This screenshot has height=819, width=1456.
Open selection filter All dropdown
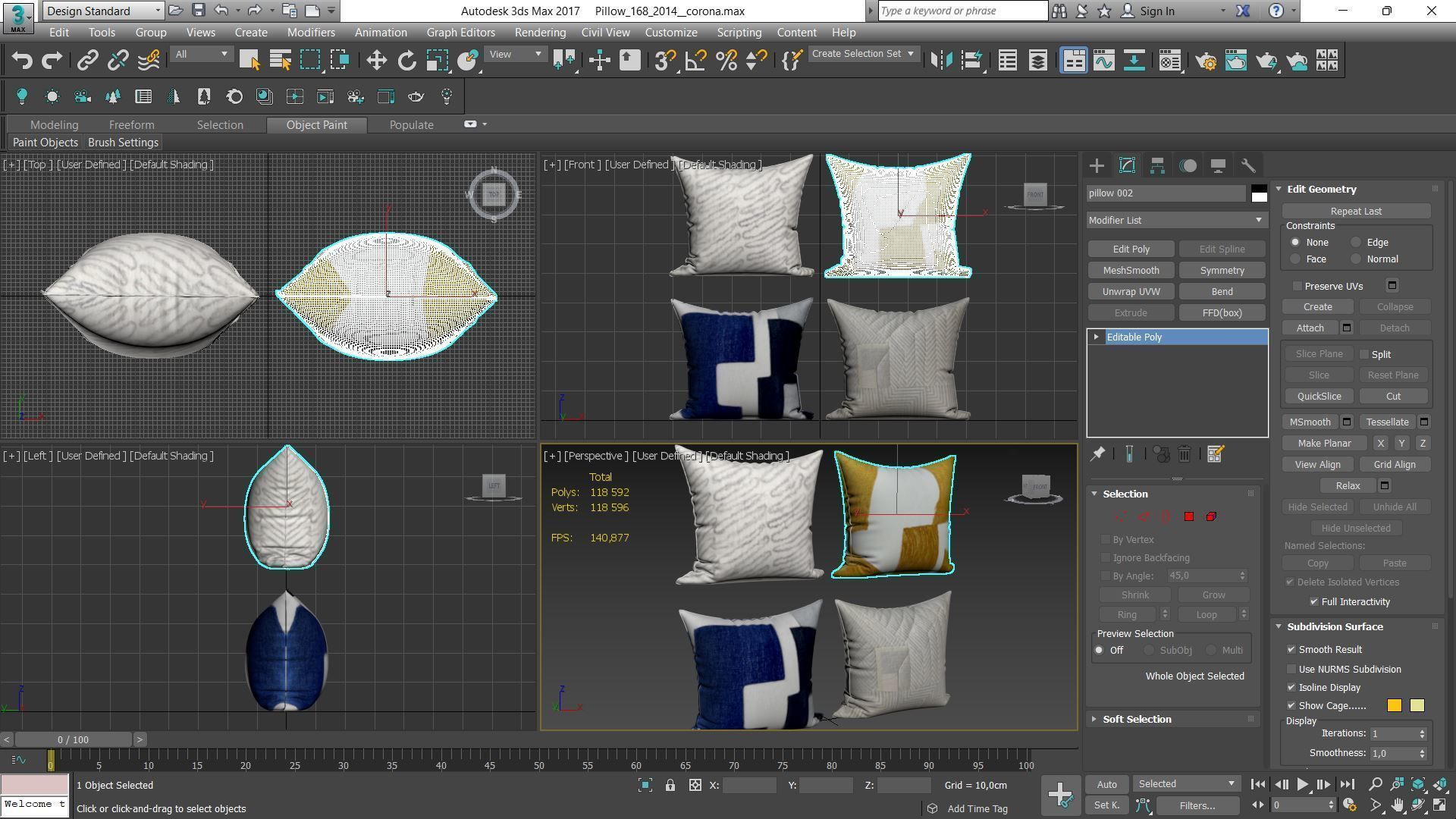[201, 54]
